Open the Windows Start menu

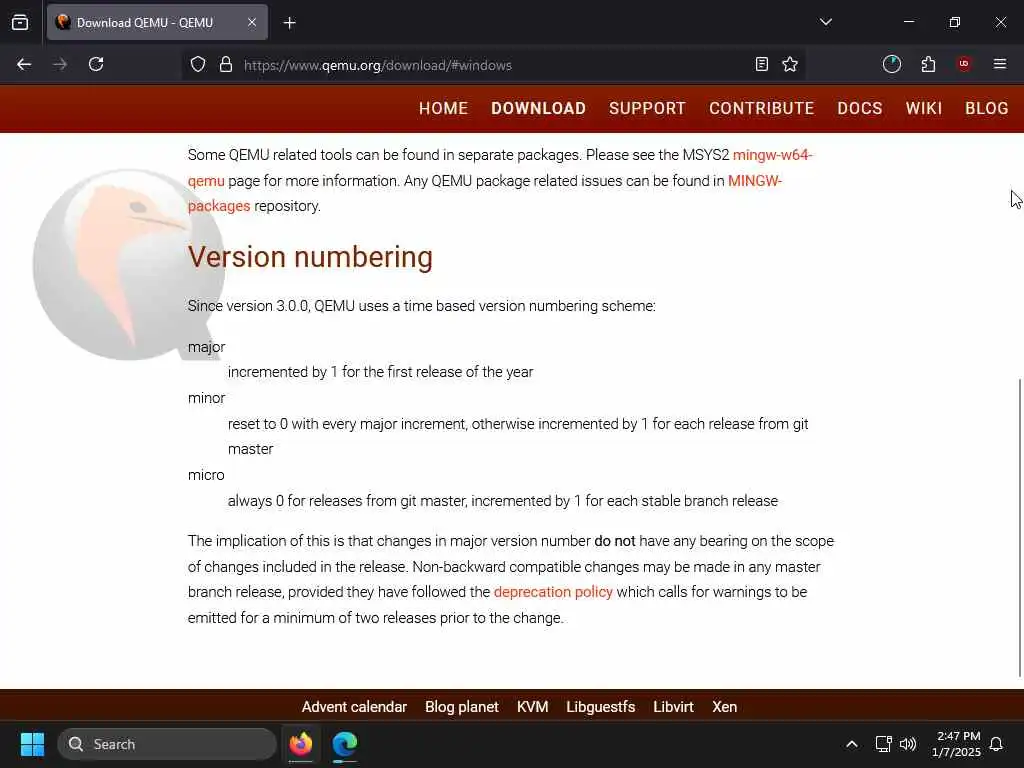coord(32,744)
